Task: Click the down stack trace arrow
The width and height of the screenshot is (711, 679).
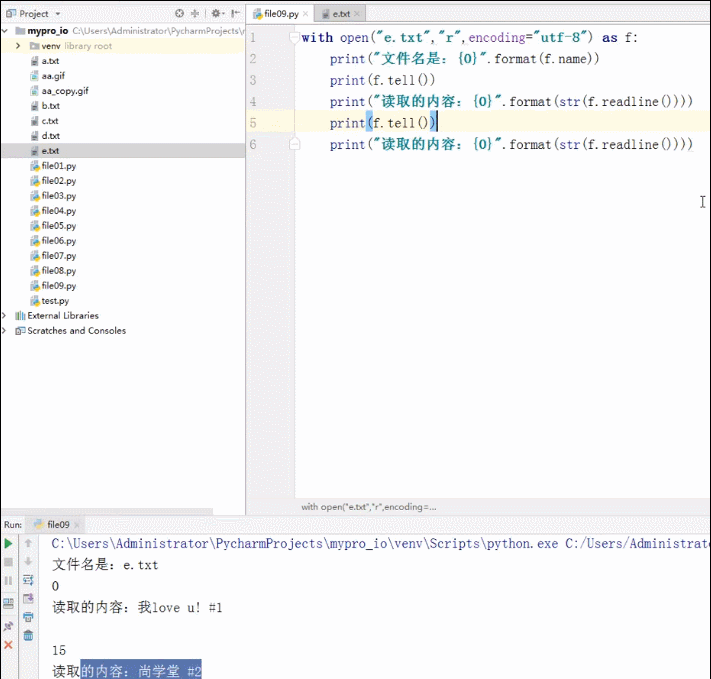Action: [x=28, y=562]
